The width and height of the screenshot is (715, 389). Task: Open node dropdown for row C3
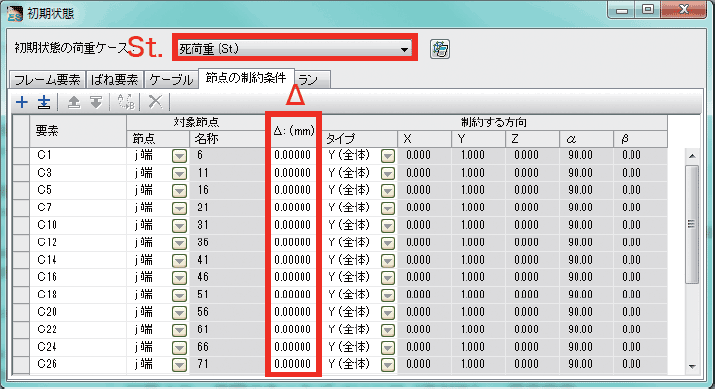pyautogui.click(x=180, y=173)
